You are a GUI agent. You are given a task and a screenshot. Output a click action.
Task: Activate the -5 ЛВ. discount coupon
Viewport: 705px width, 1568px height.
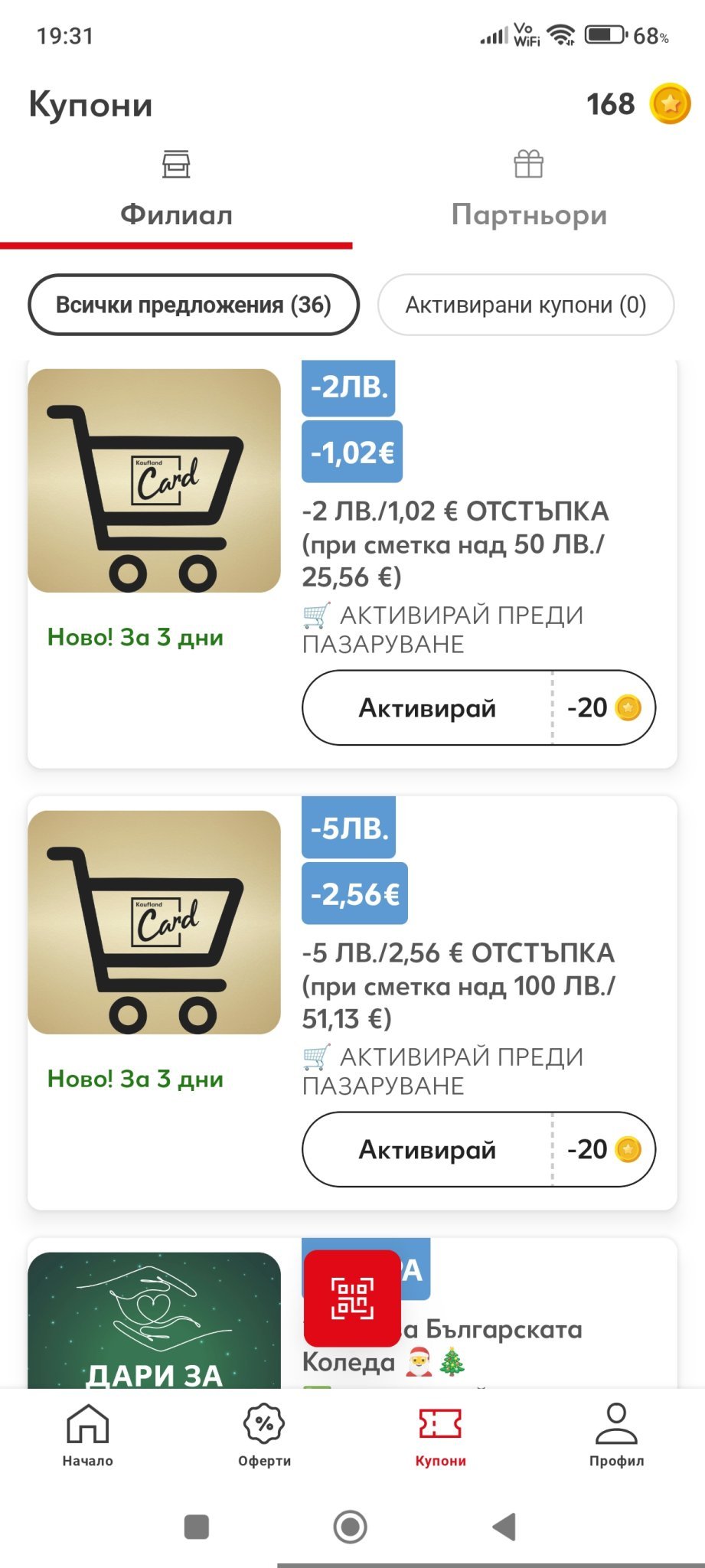tap(427, 1150)
